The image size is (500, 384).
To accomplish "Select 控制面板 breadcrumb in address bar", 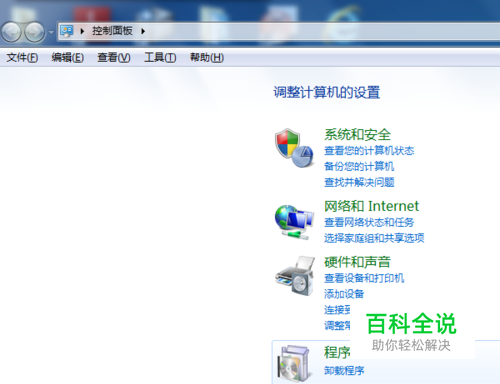I will click(112, 31).
